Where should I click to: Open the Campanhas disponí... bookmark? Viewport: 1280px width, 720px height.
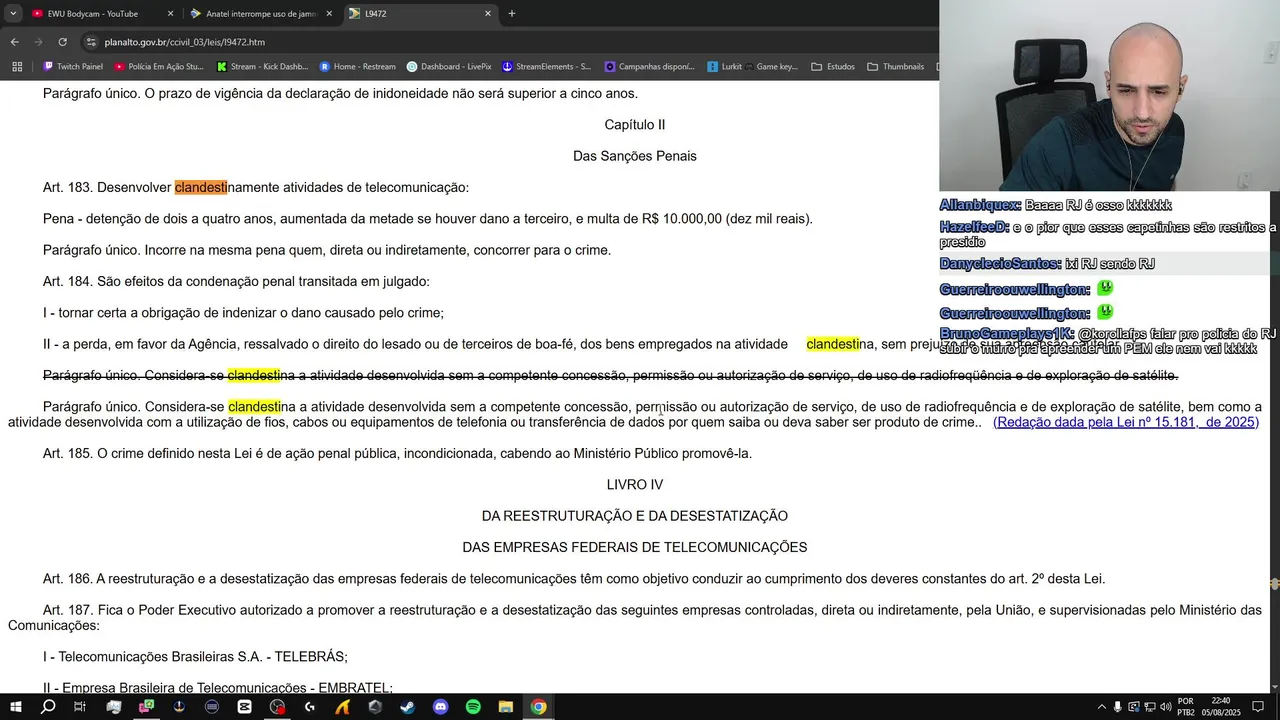pos(650,67)
